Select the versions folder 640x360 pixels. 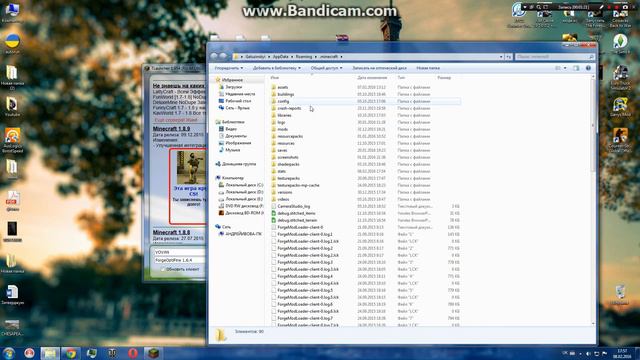tap(284, 192)
